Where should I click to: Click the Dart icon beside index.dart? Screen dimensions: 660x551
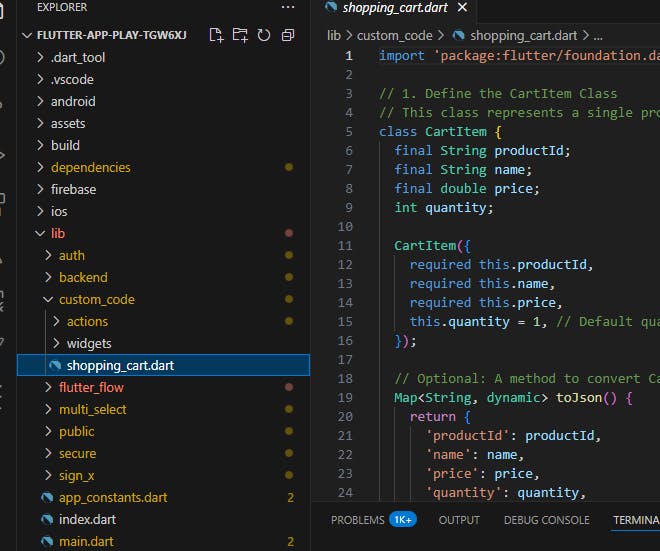(47, 519)
